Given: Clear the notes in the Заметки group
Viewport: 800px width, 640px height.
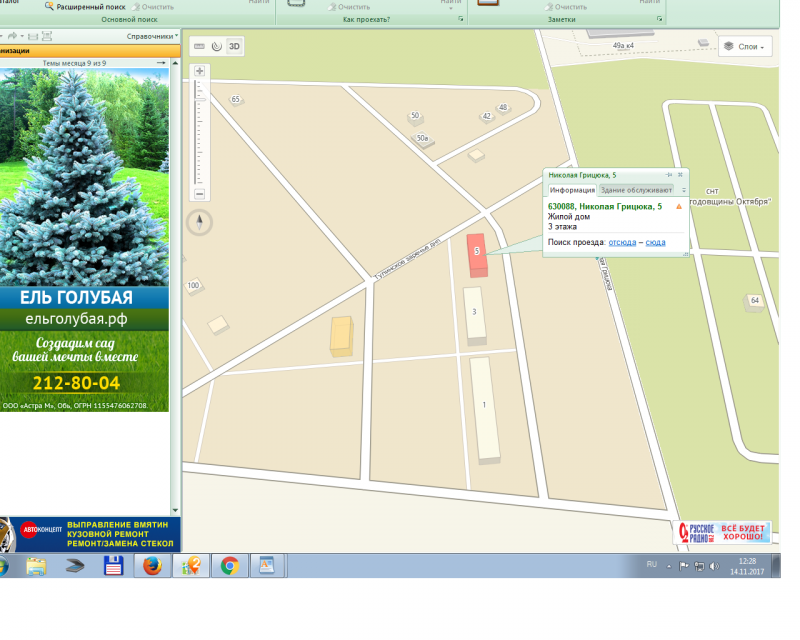Looking at the screenshot, I should 565,7.
